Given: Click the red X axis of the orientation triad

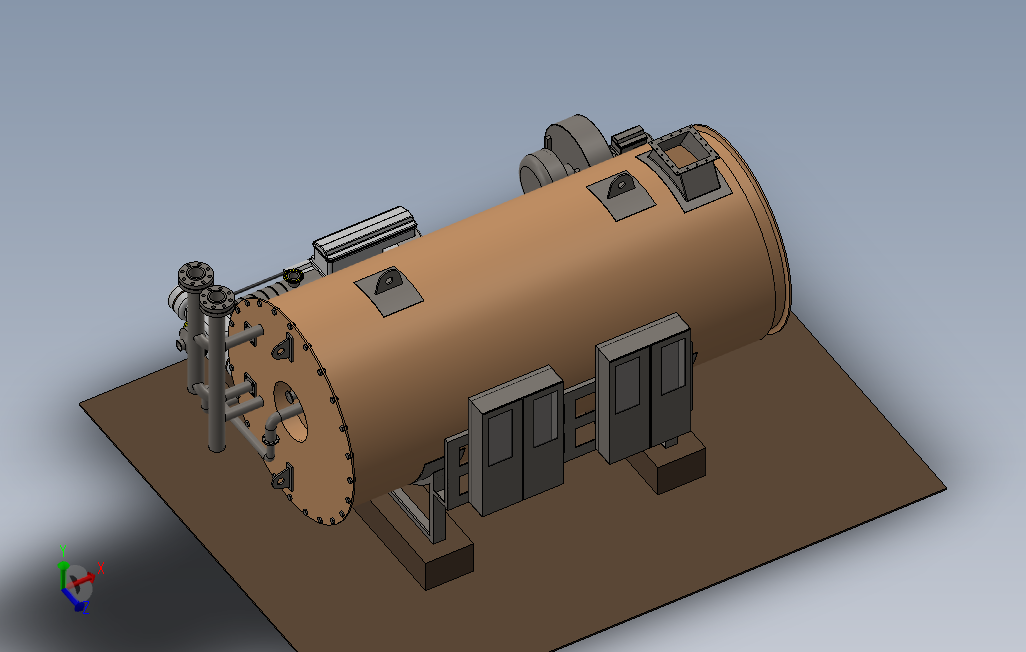Looking at the screenshot, I should click(83, 579).
